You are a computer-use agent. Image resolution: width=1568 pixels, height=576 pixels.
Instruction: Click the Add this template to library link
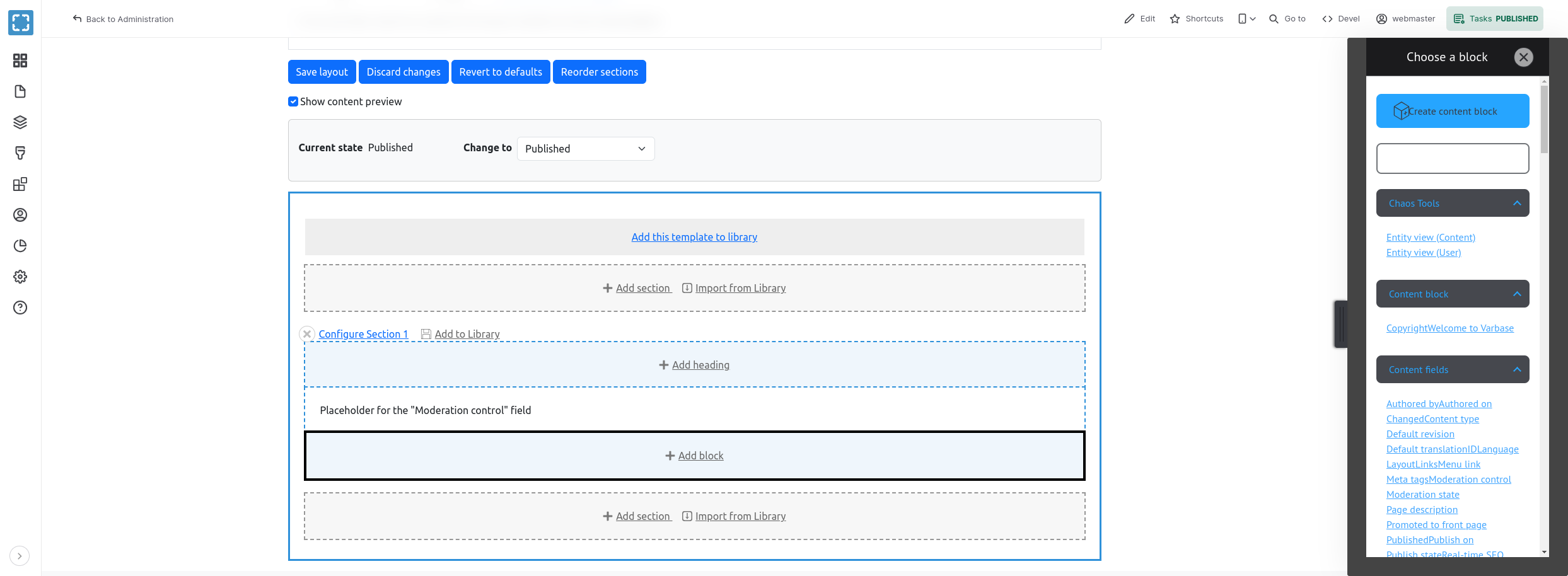pos(694,237)
